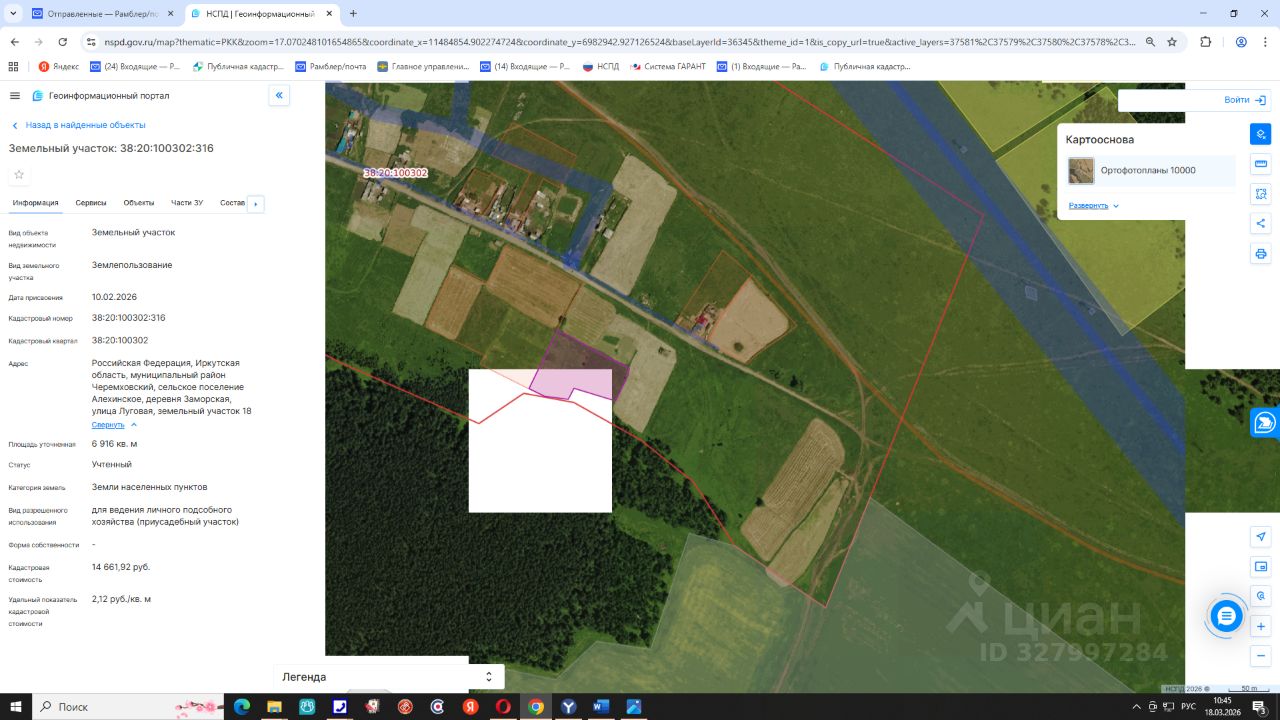Open the Chrome tab search dropdown
This screenshot has width=1280, height=720.
(x=13, y=13)
